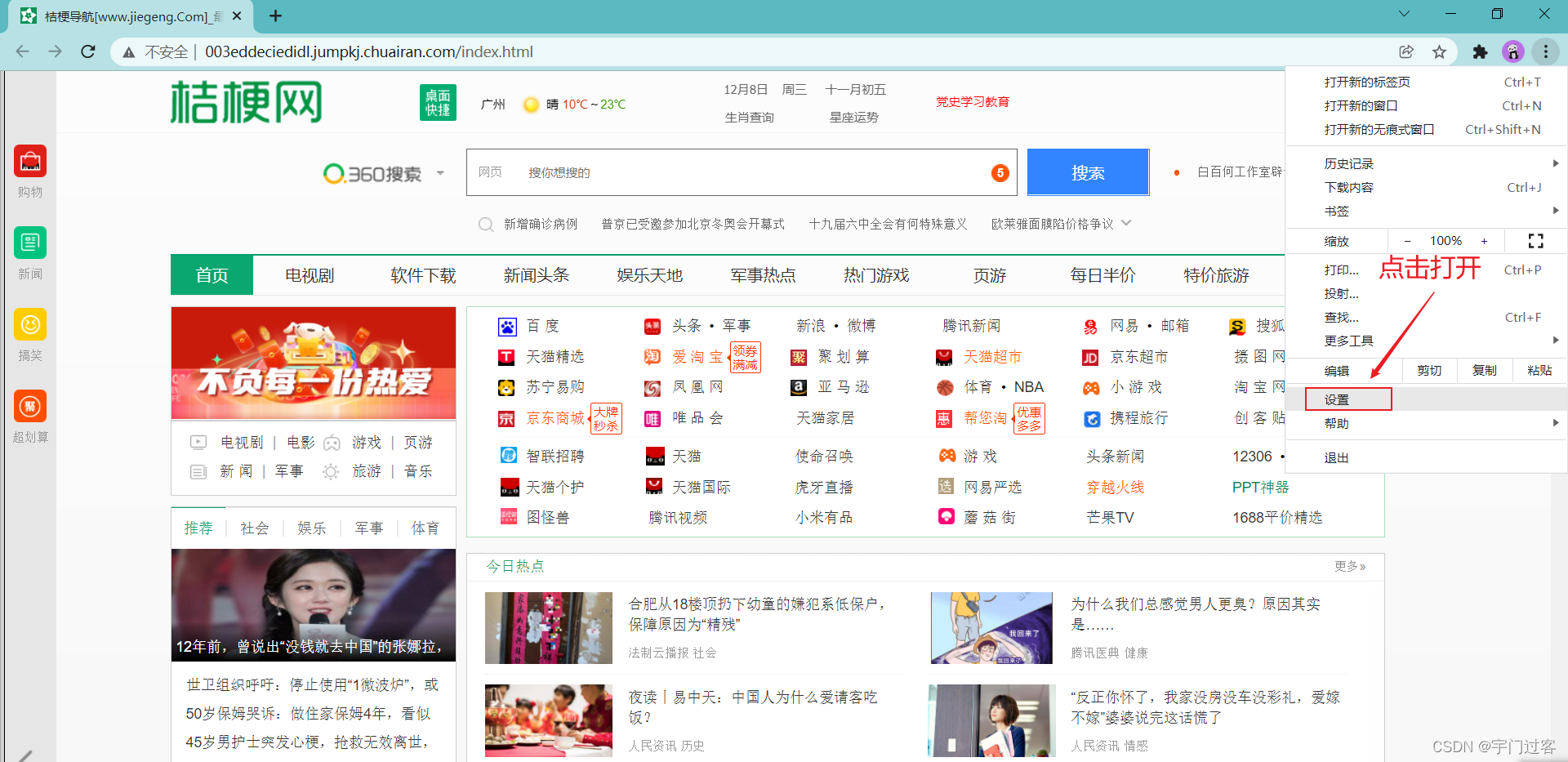This screenshot has height=762, width=1568.
Task: Open the tab search chevron in title bar
Action: pyautogui.click(x=1404, y=14)
